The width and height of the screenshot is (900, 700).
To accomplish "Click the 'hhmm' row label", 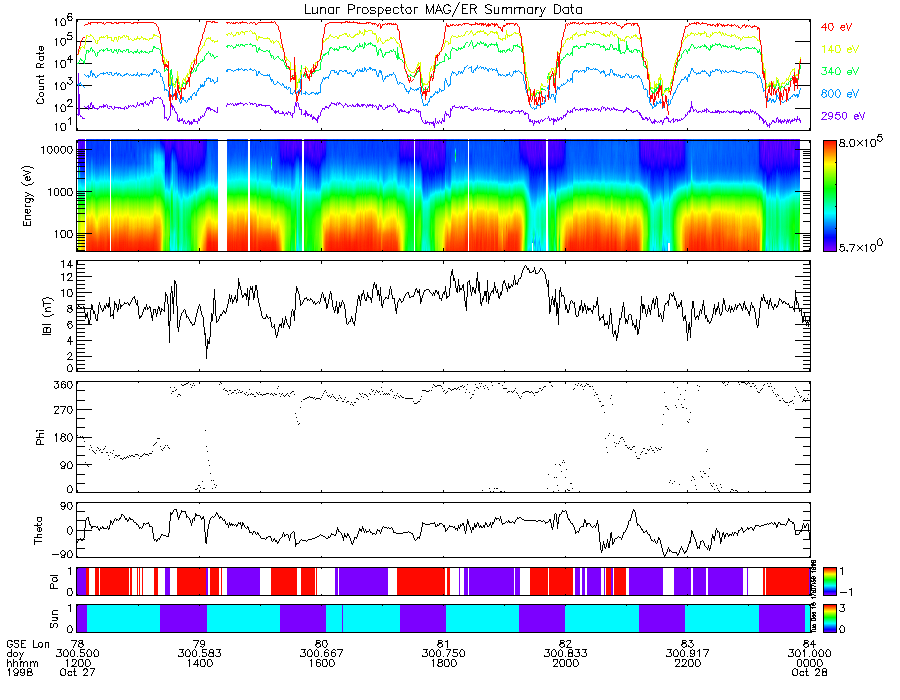I will 22,663.
